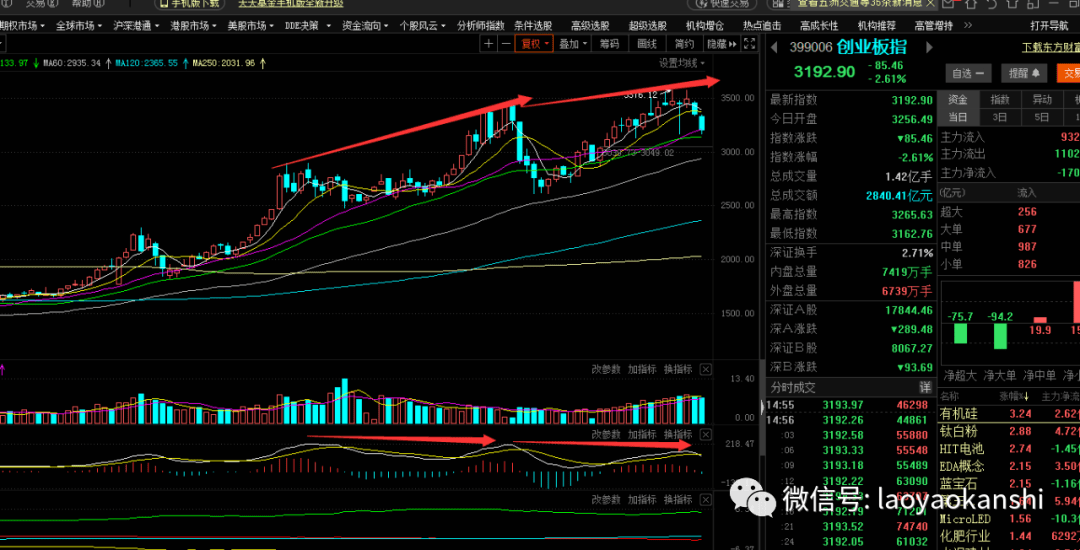The width and height of the screenshot is (1080, 550).
Task: Go to next index with right arrow
Action: pyautogui.click(x=929, y=47)
